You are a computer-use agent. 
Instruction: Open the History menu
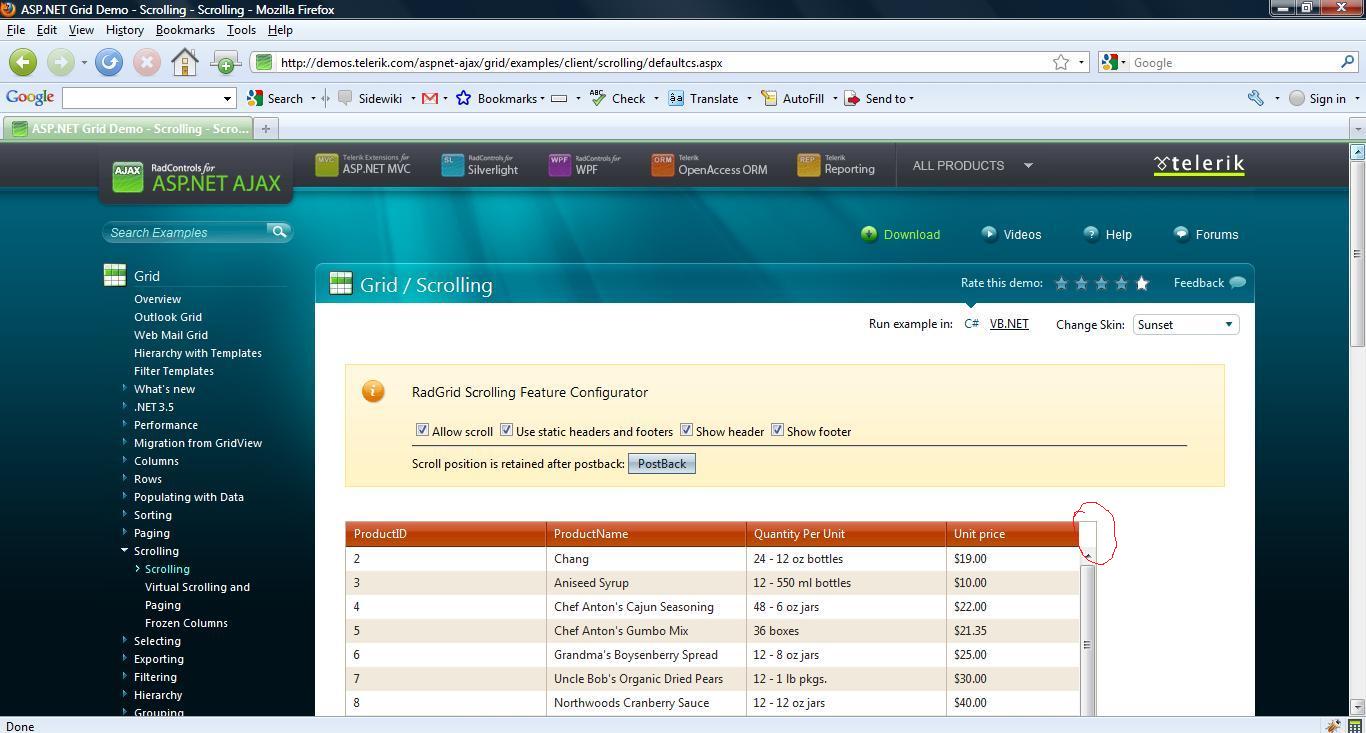click(x=125, y=30)
